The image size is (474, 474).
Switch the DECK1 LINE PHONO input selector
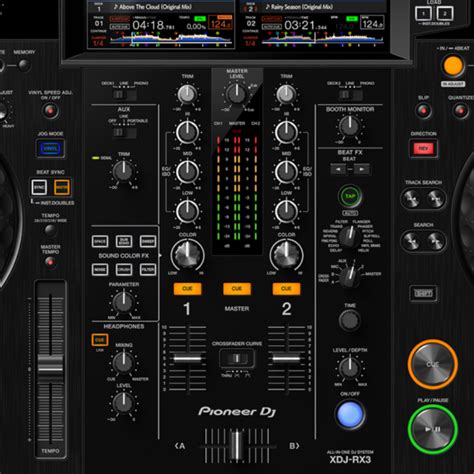[124, 95]
